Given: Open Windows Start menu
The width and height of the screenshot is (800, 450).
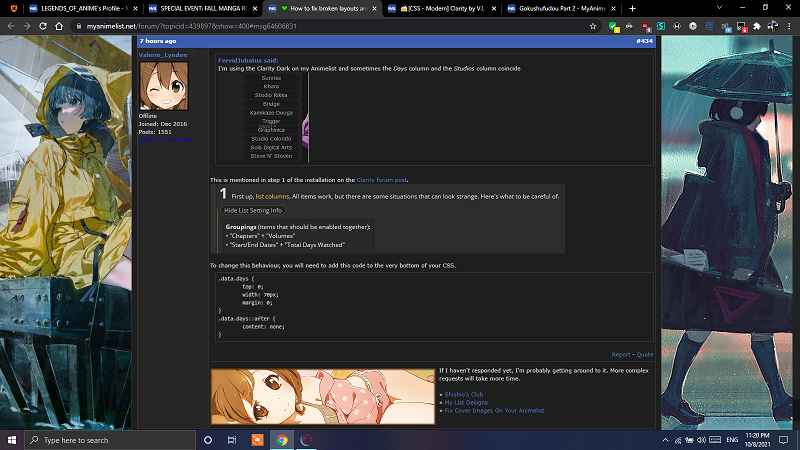Looking at the screenshot, I should 12,440.
